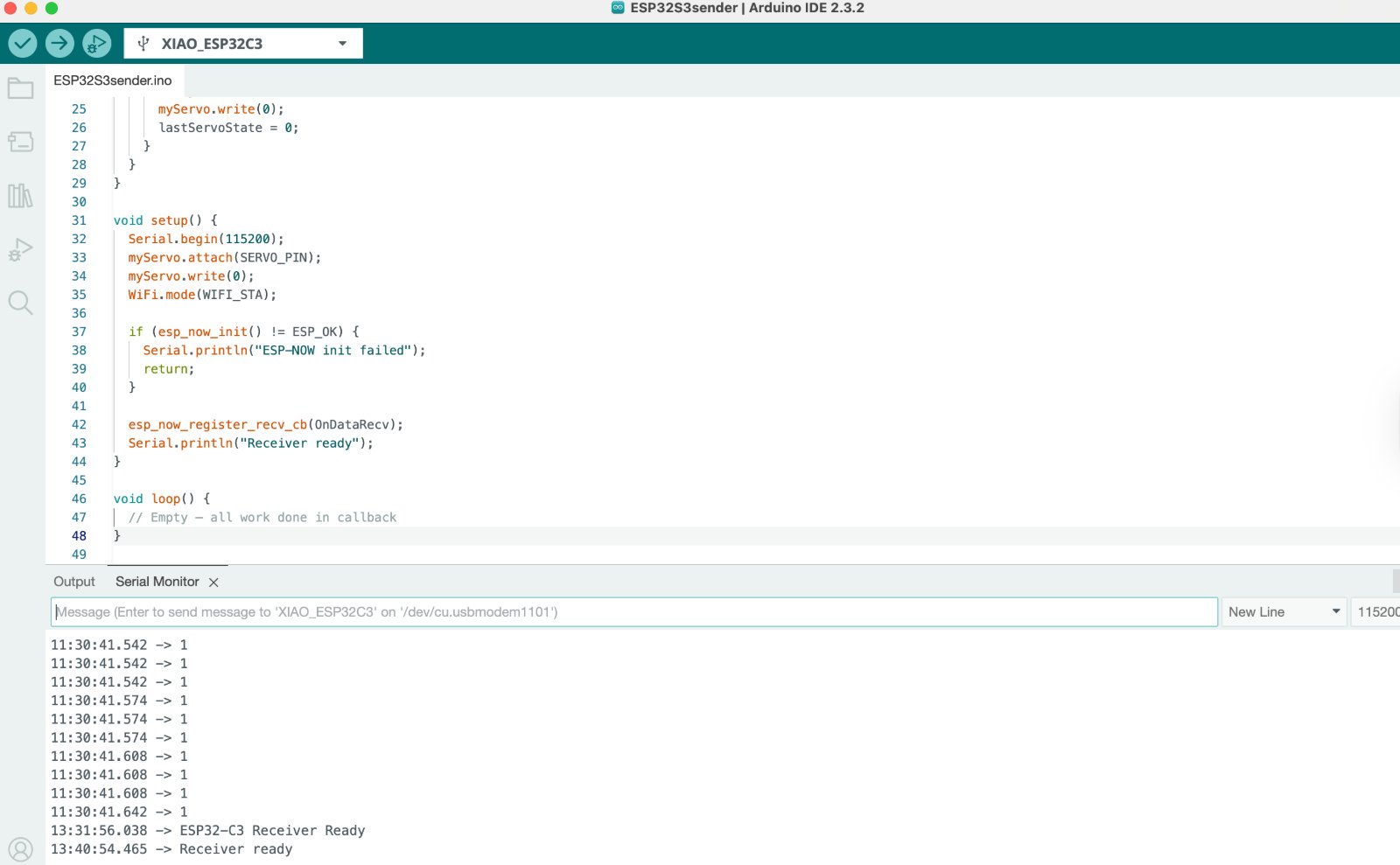This screenshot has width=1400, height=865.
Task: Click the myServo.attach(SERVO_PIN); line
Action: 225,257
